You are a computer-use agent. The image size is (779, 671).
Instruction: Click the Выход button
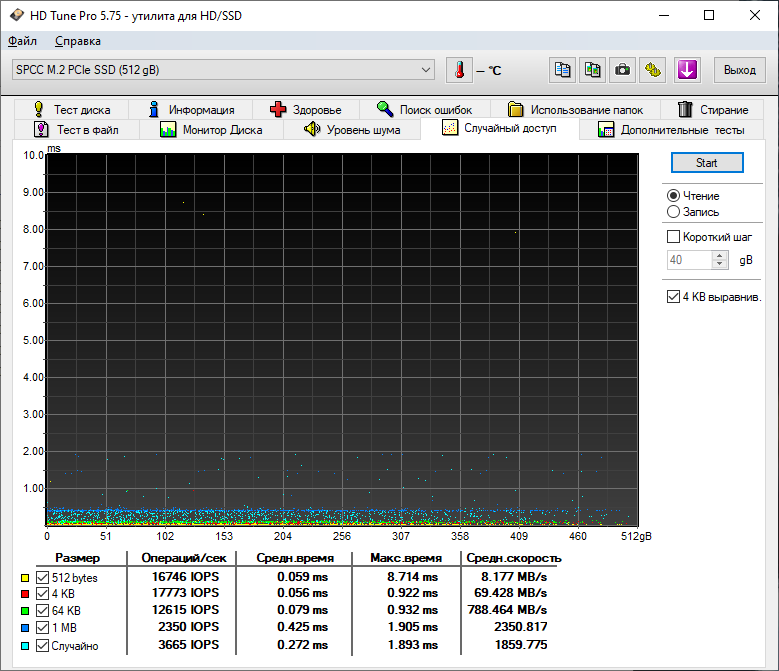pos(739,70)
